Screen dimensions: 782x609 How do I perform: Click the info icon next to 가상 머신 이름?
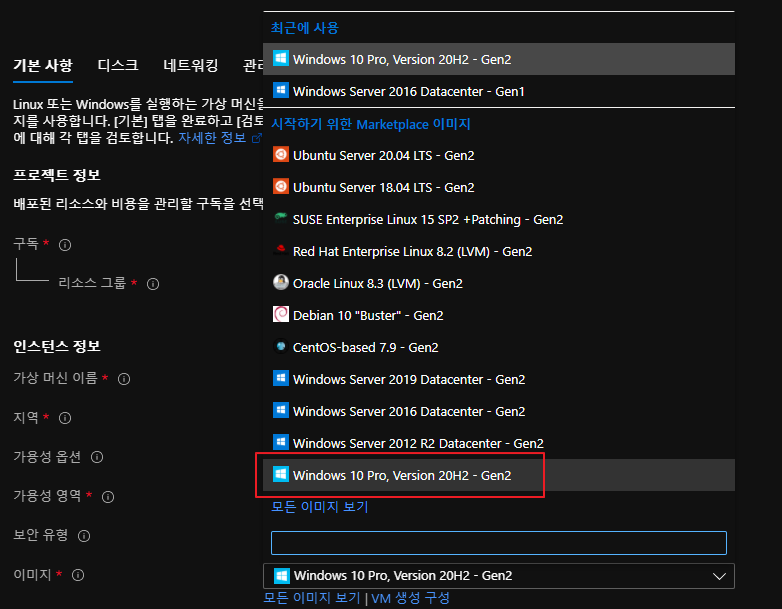tap(124, 379)
